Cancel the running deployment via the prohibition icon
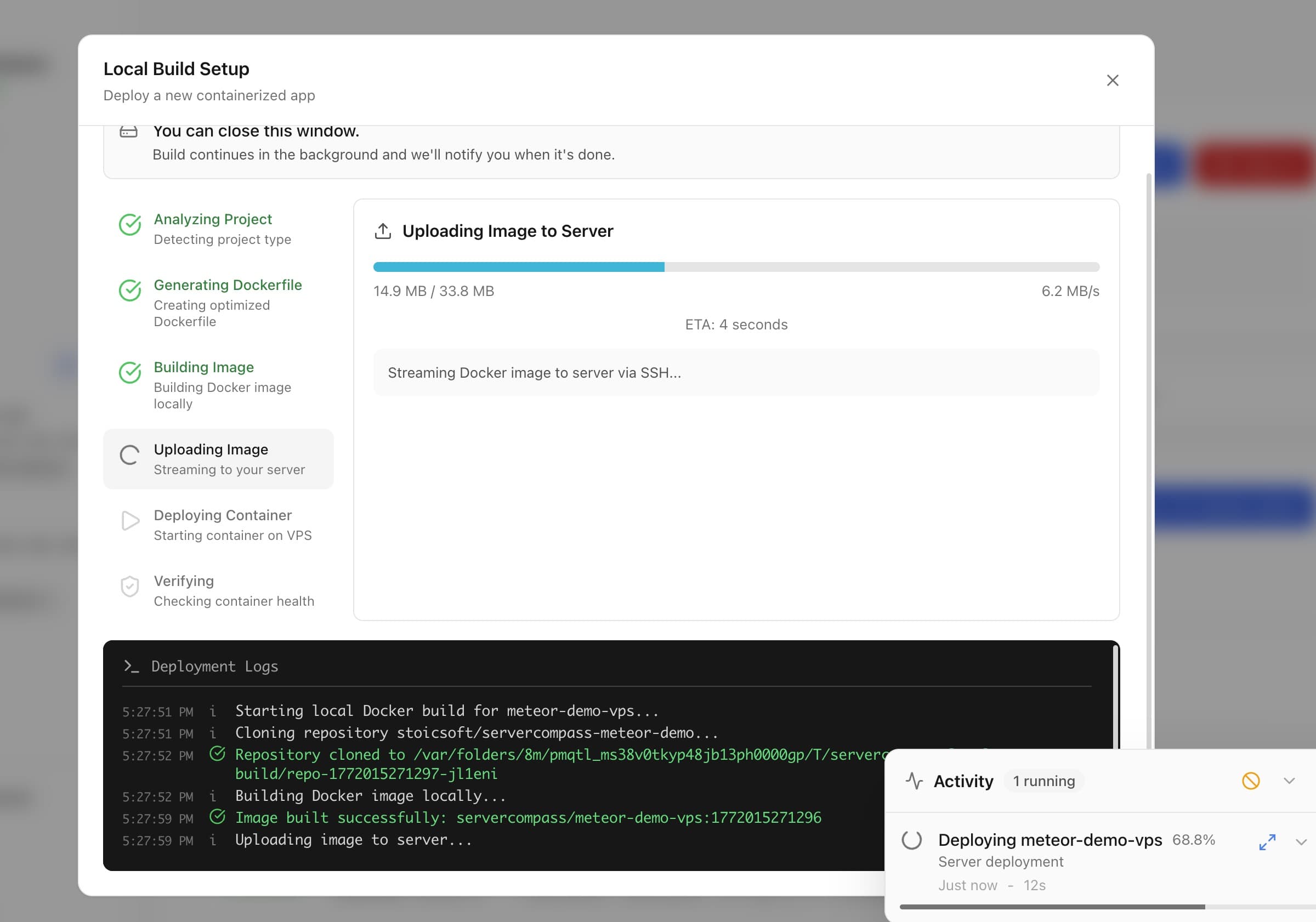Image resolution: width=1316 pixels, height=922 pixels. click(x=1251, y=781)
